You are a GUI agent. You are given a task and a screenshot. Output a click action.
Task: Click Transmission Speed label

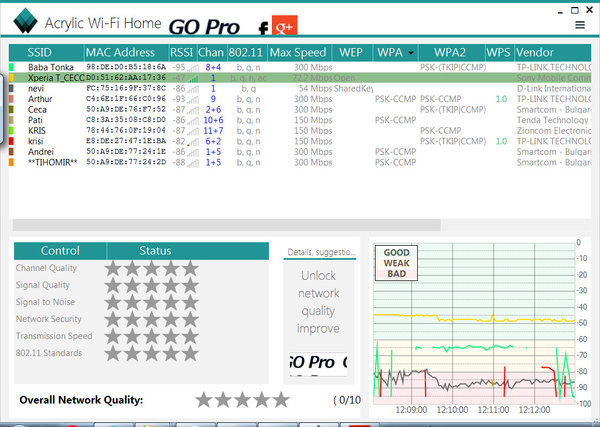(x=54, y=336)
